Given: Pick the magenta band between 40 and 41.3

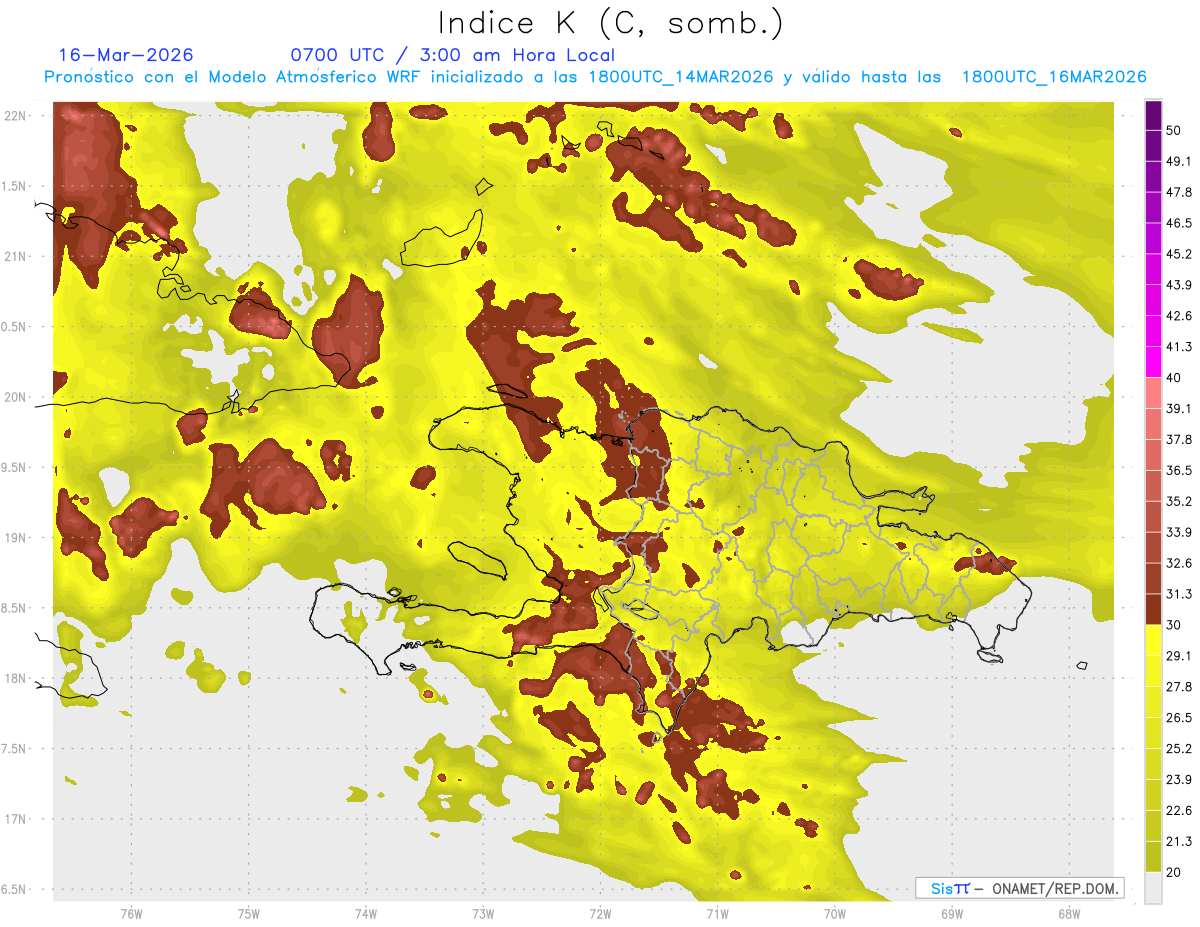Looking at the screenshot, I should (x=1153, y=362).
